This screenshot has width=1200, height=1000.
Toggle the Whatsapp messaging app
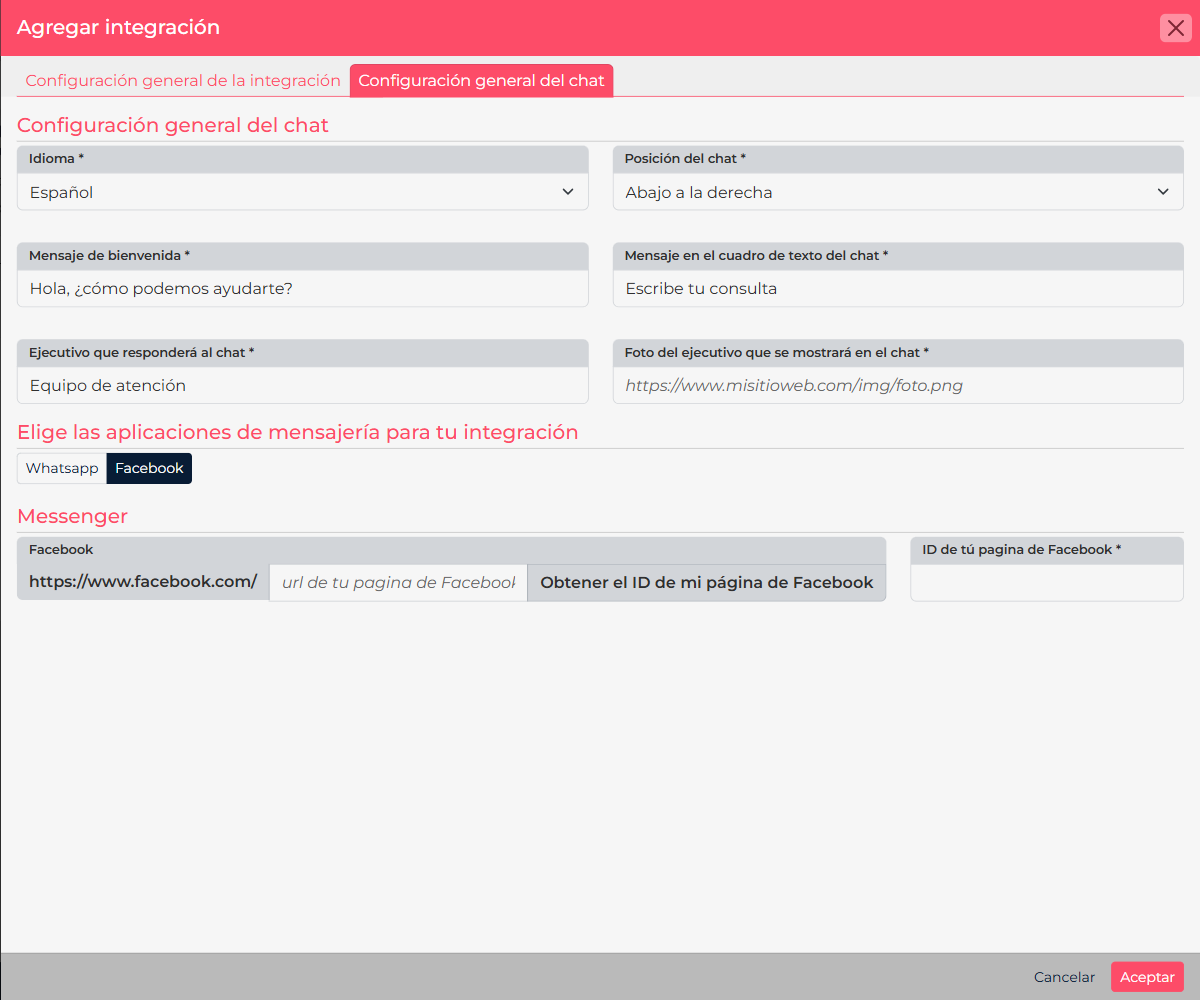coord(62,468)
